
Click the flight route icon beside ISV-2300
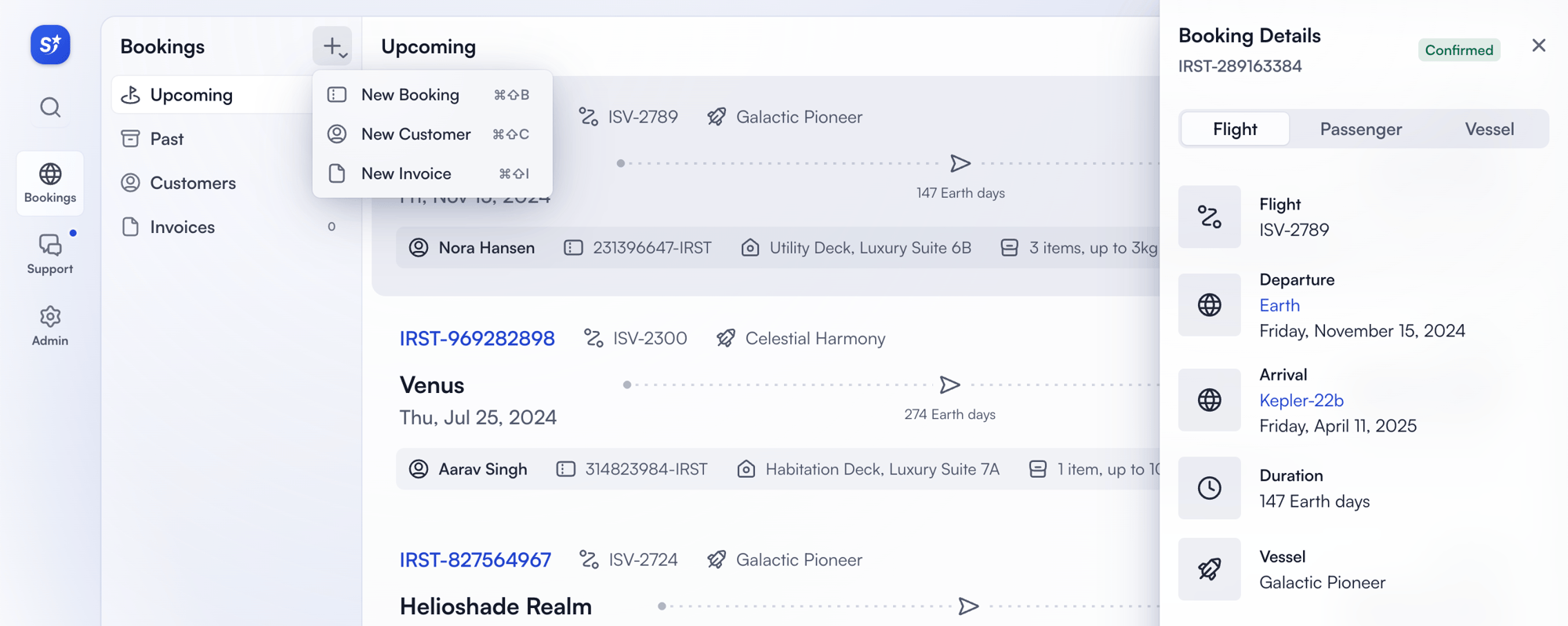point(593,338)
